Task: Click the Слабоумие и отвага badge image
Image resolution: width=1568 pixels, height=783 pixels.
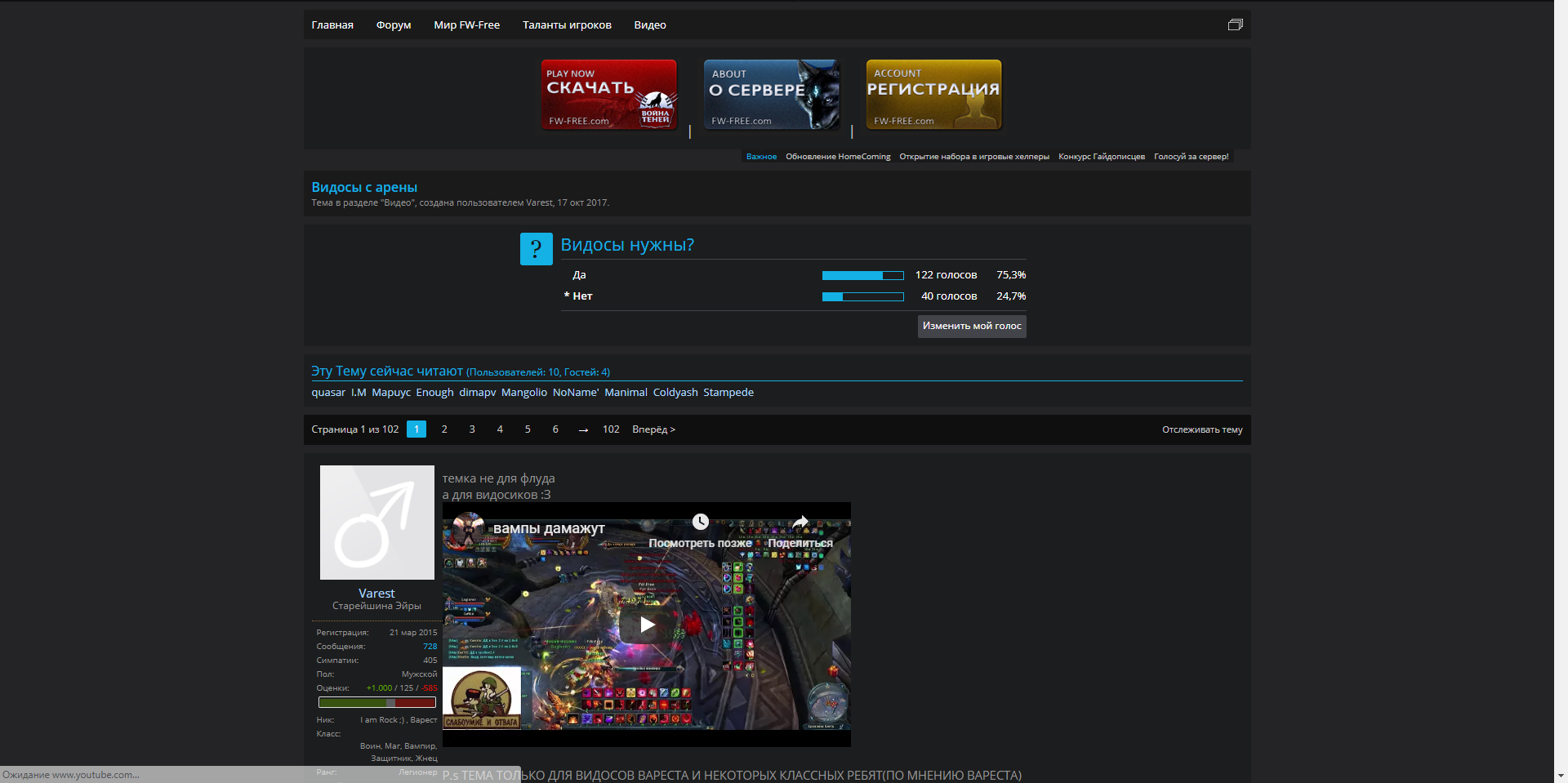Action: [482, 698]
